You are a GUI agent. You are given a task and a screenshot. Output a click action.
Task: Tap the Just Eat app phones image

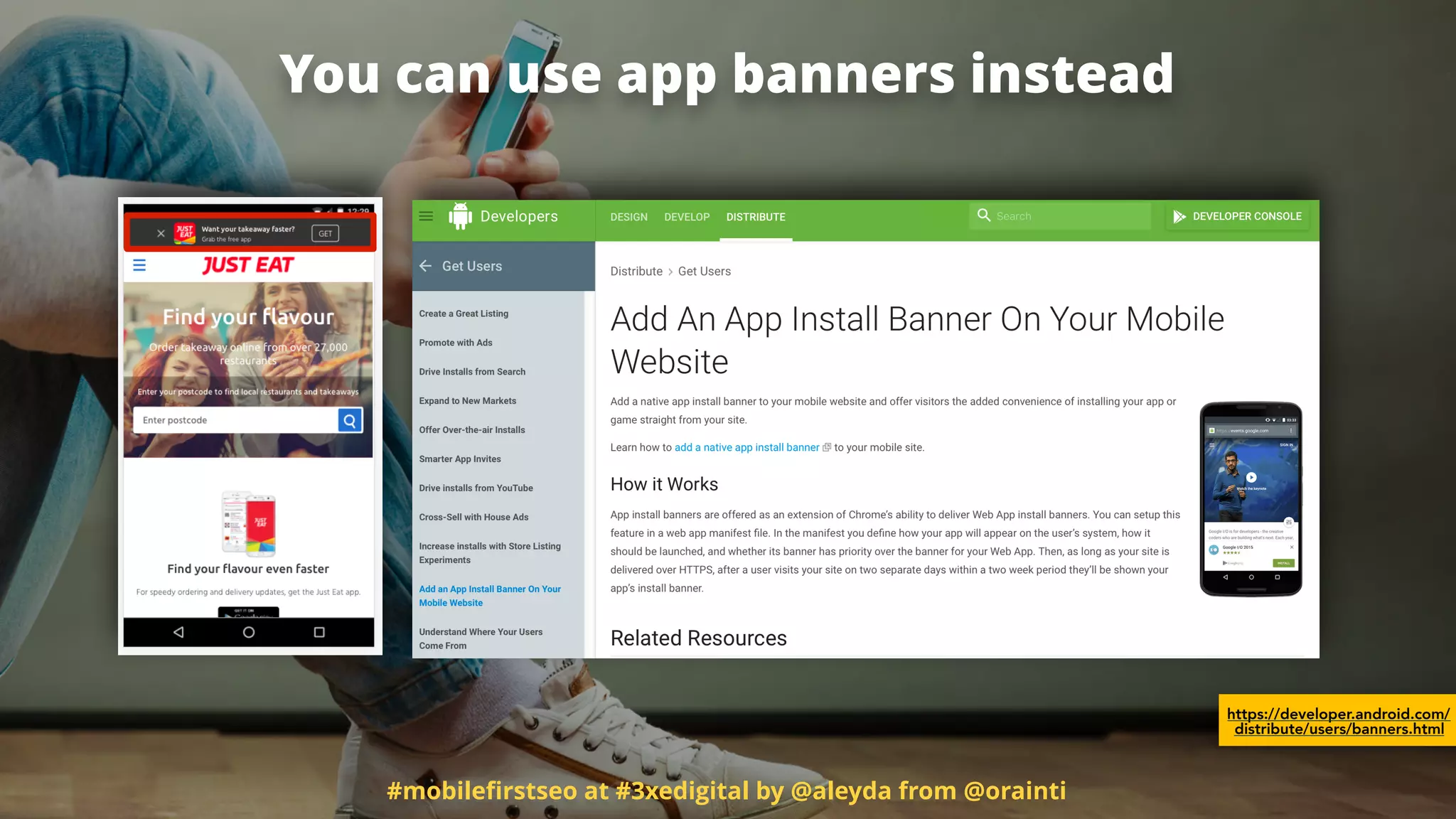(x=248, y=523)
